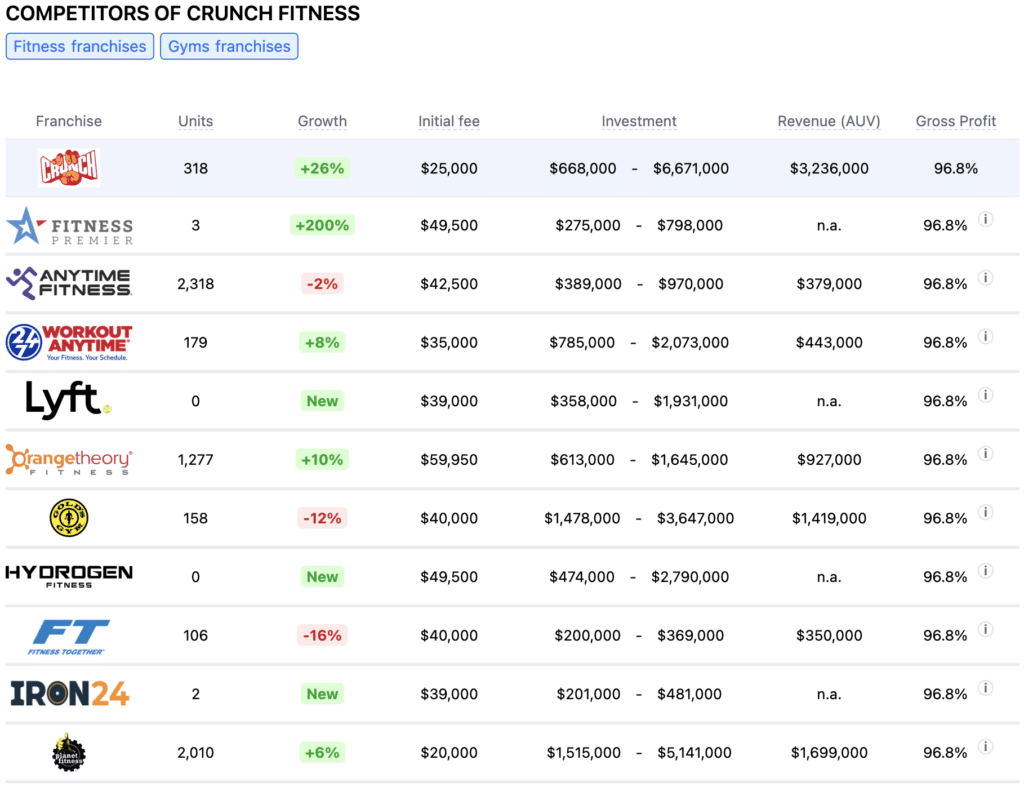1024x791 pixels.
Task: Show info icon in Gold's Gym row
Action: tap(985, 512)
